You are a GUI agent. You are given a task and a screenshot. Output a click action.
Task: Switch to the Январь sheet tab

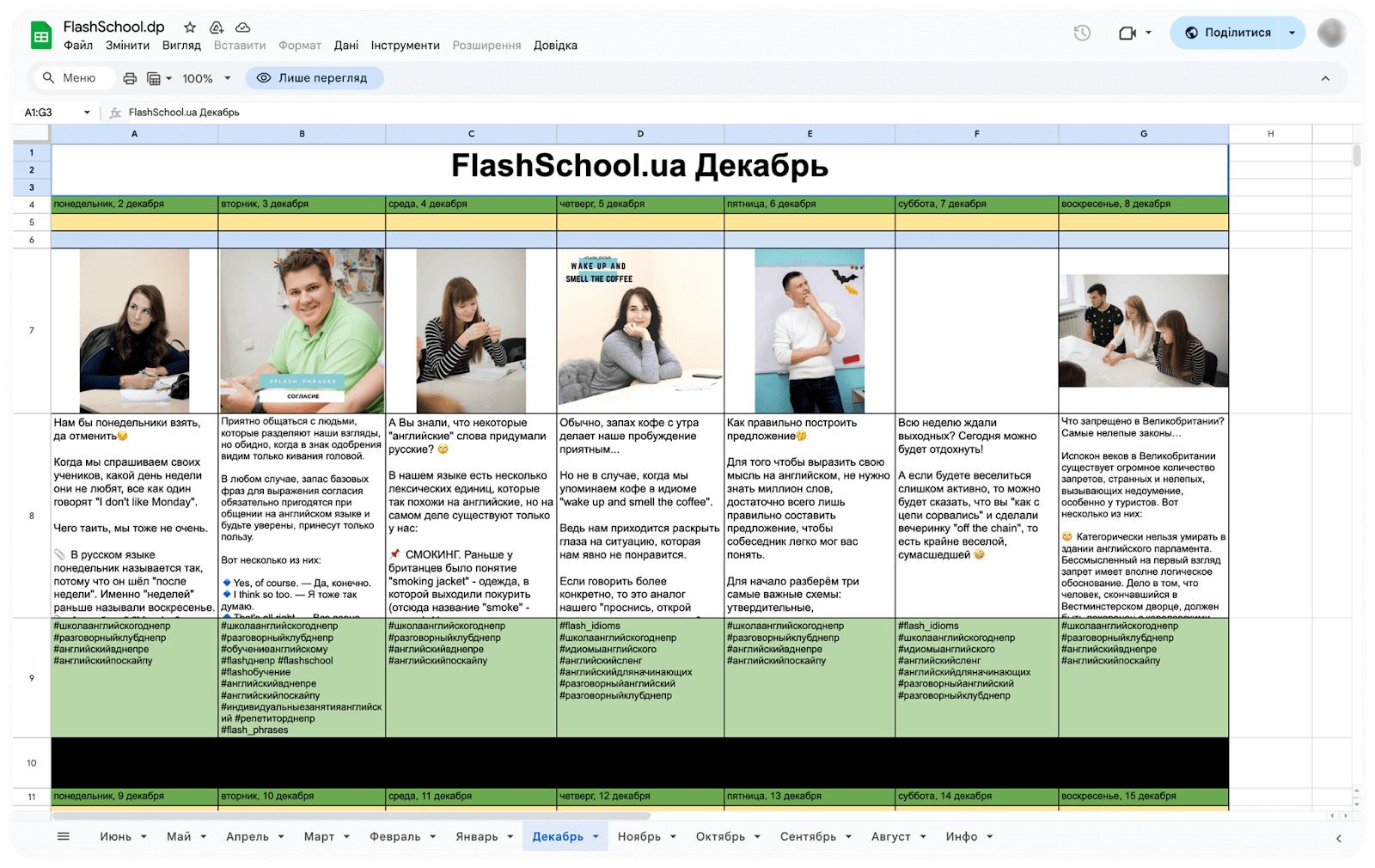[x=477, y=836]
